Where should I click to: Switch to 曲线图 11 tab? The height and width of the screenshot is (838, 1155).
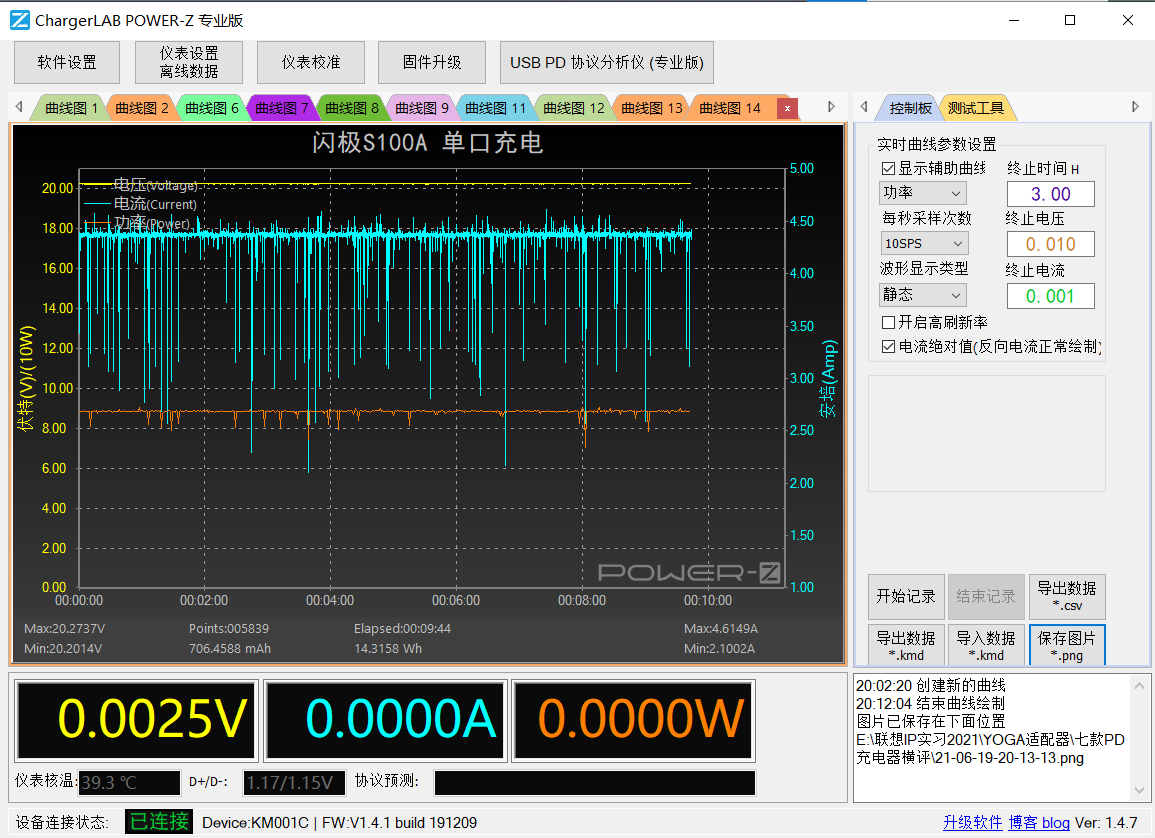click(x=495, y=108)
